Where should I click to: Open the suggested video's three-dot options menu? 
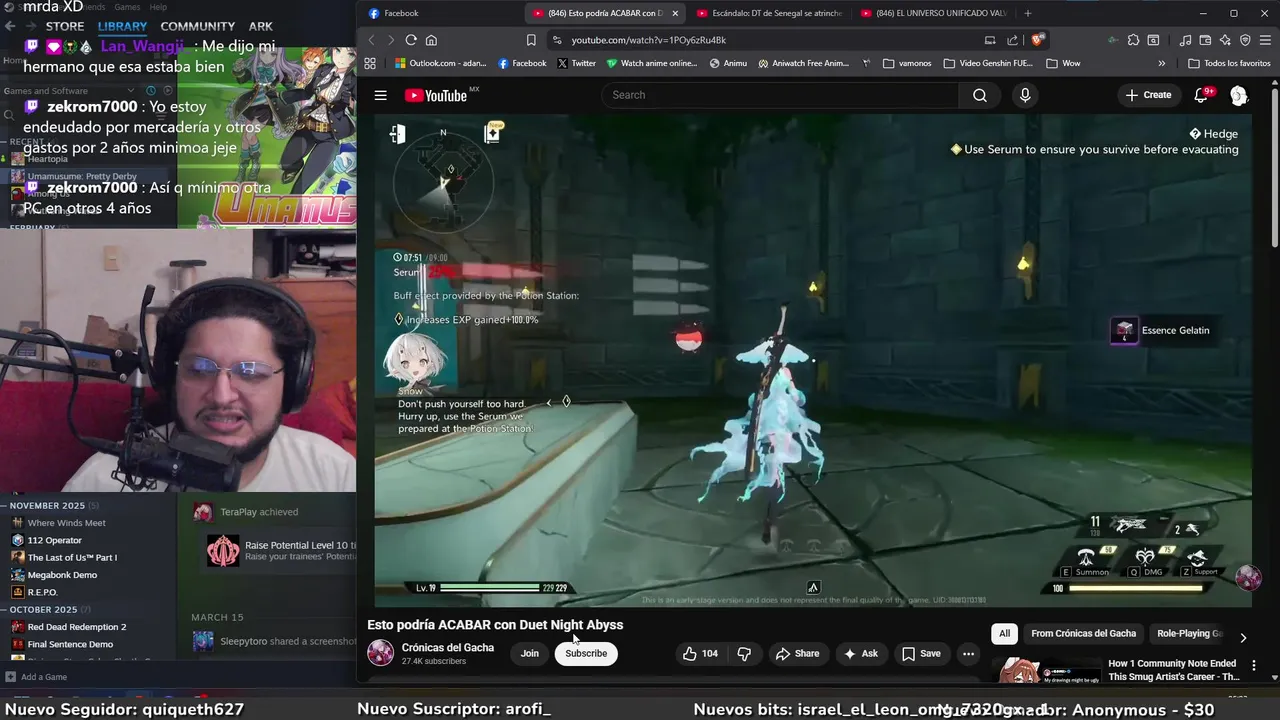1253,665
